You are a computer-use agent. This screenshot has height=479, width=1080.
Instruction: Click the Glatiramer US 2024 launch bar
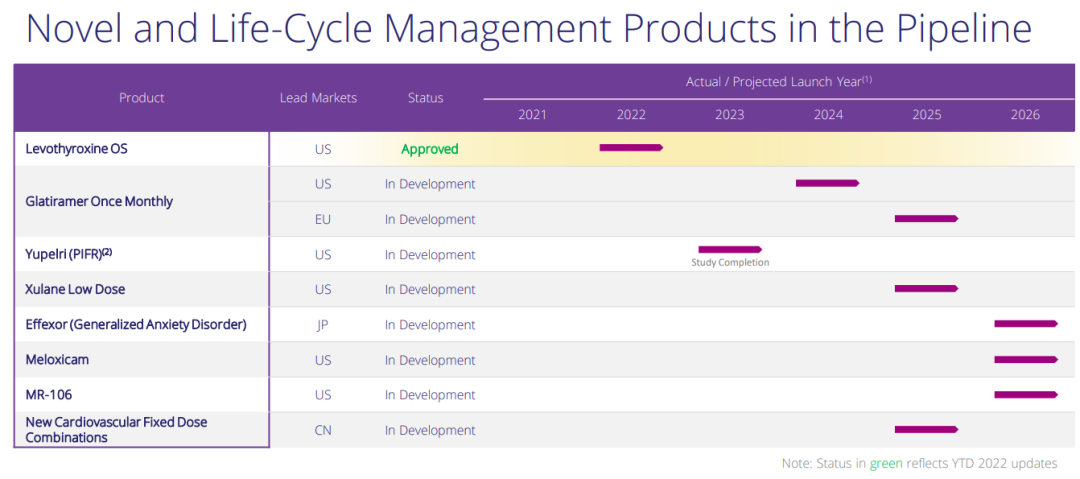pyautogui.click(x=827, y=183)
